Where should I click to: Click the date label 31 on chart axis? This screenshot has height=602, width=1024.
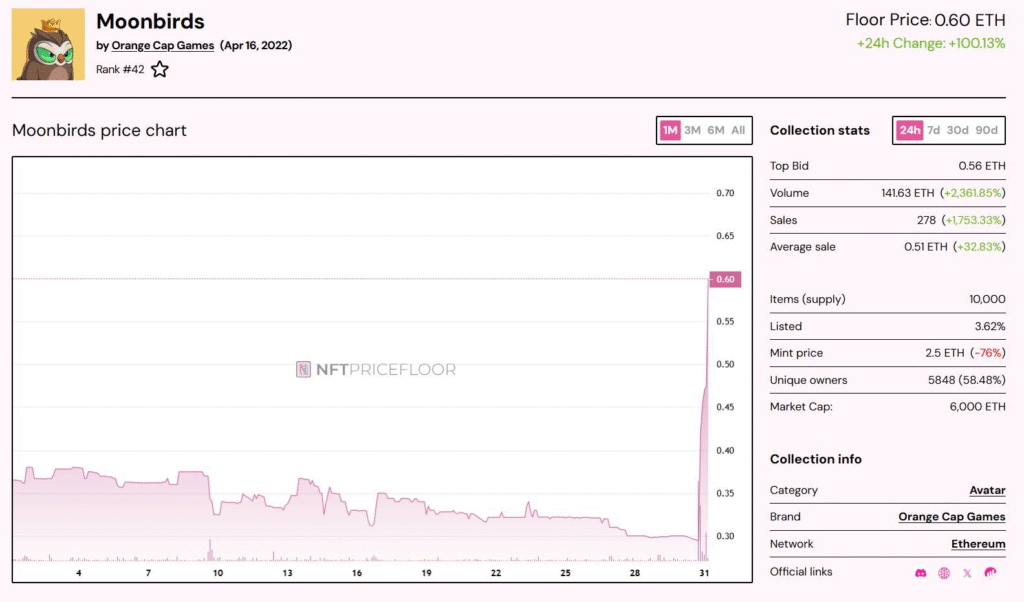(704, 573)
